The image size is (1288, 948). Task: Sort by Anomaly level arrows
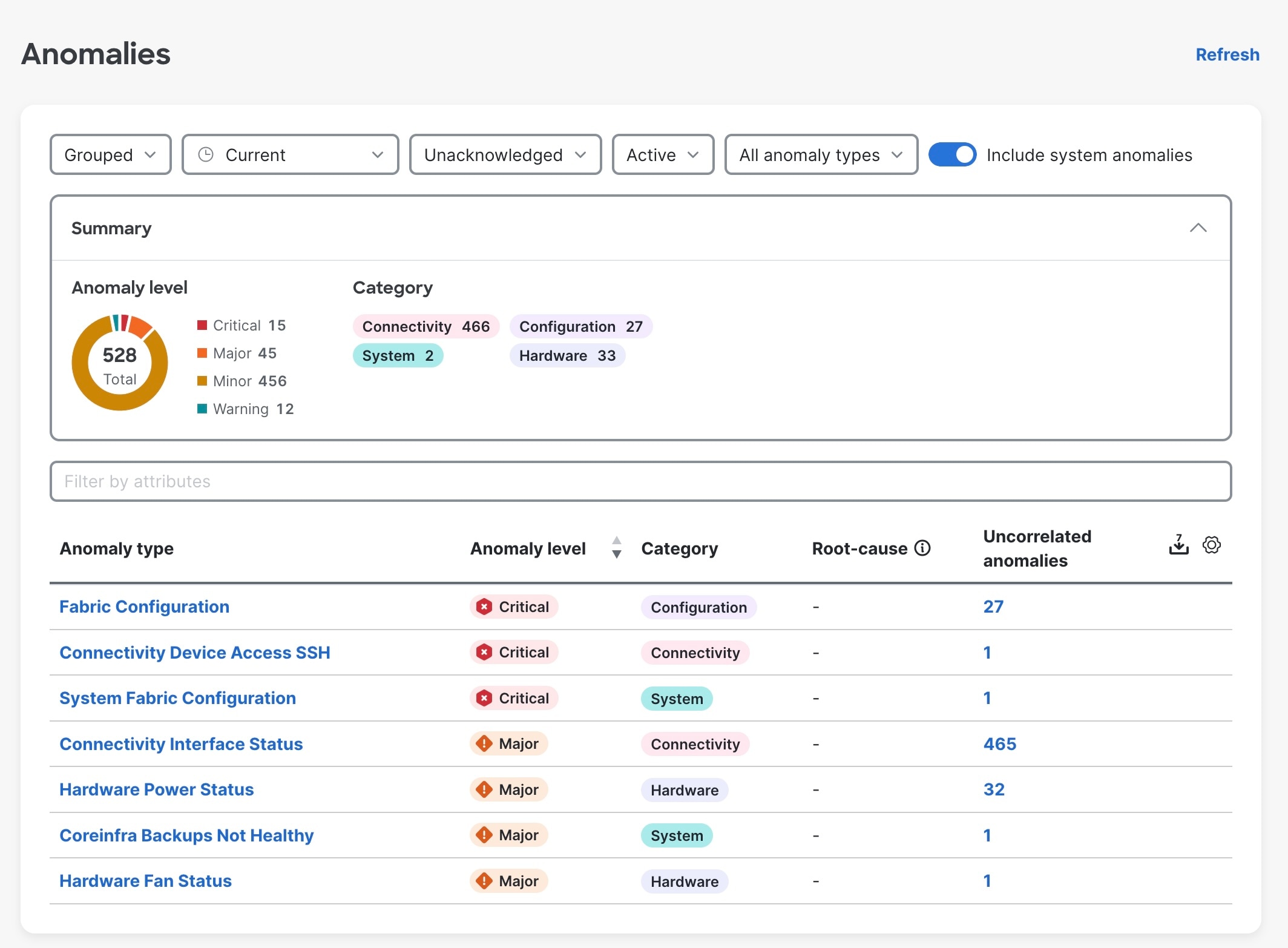(x=616, y=547)
